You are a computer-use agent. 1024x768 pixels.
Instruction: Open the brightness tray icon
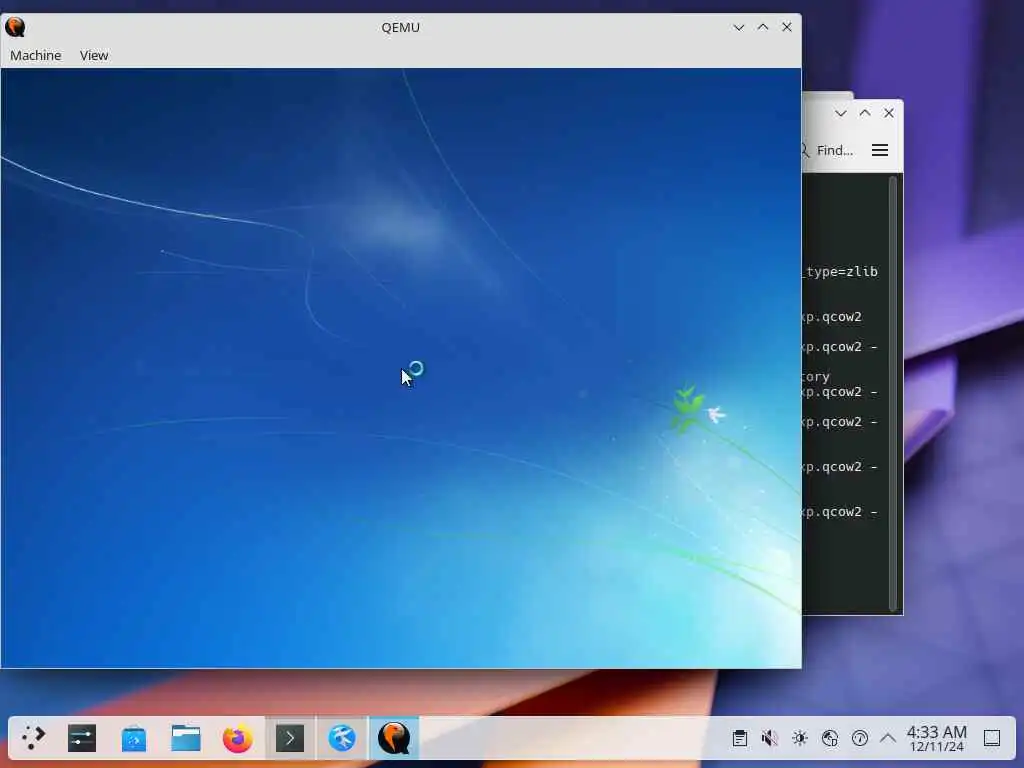tap(799, 738)
